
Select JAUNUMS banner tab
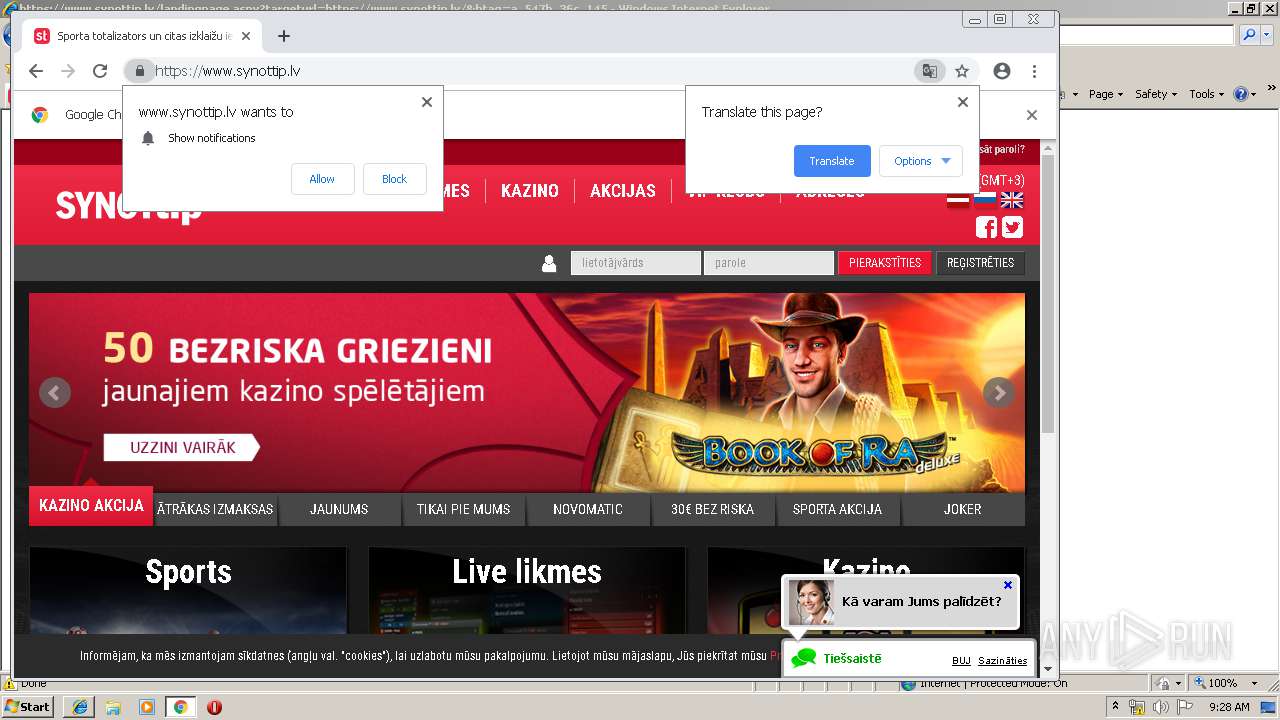tap(339, 509)
